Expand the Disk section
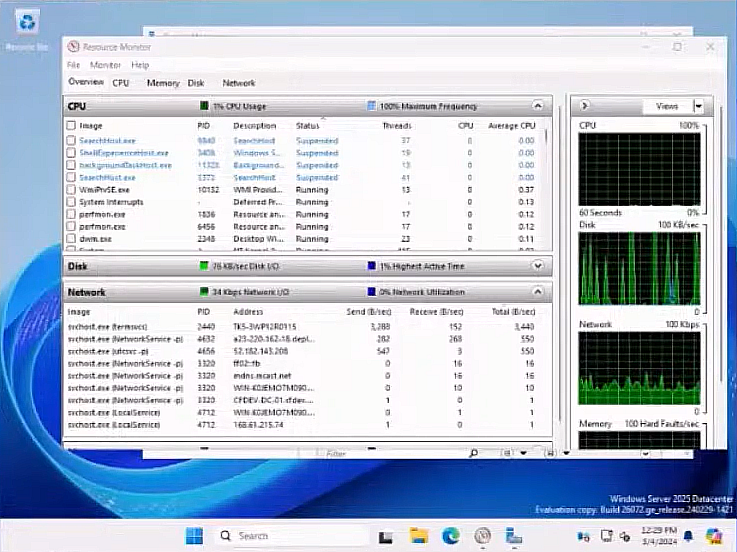Viewport: 737px width, 552px height. [x=538, y=266]
